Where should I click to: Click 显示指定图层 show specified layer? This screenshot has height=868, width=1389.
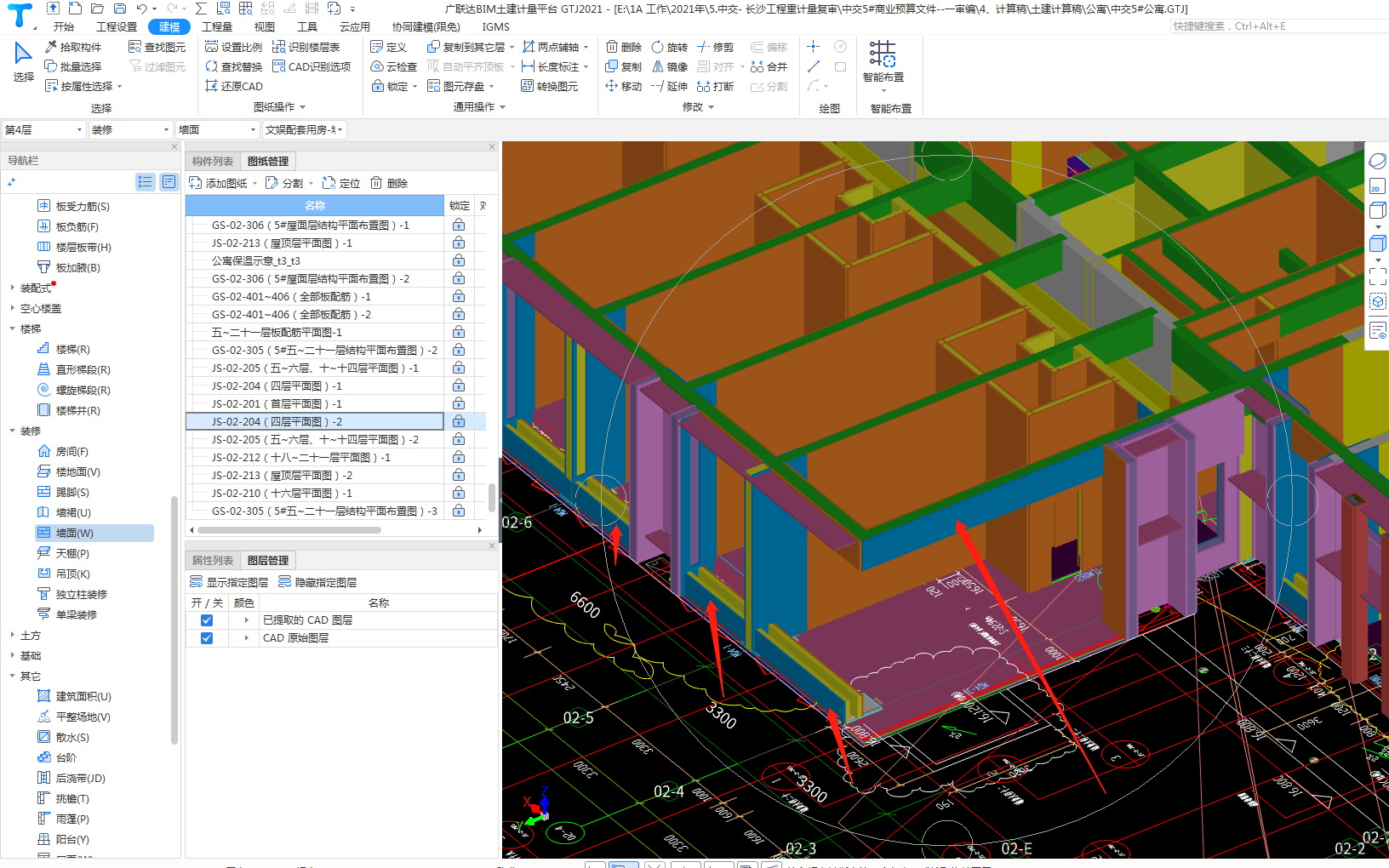(x=229, y=582)
